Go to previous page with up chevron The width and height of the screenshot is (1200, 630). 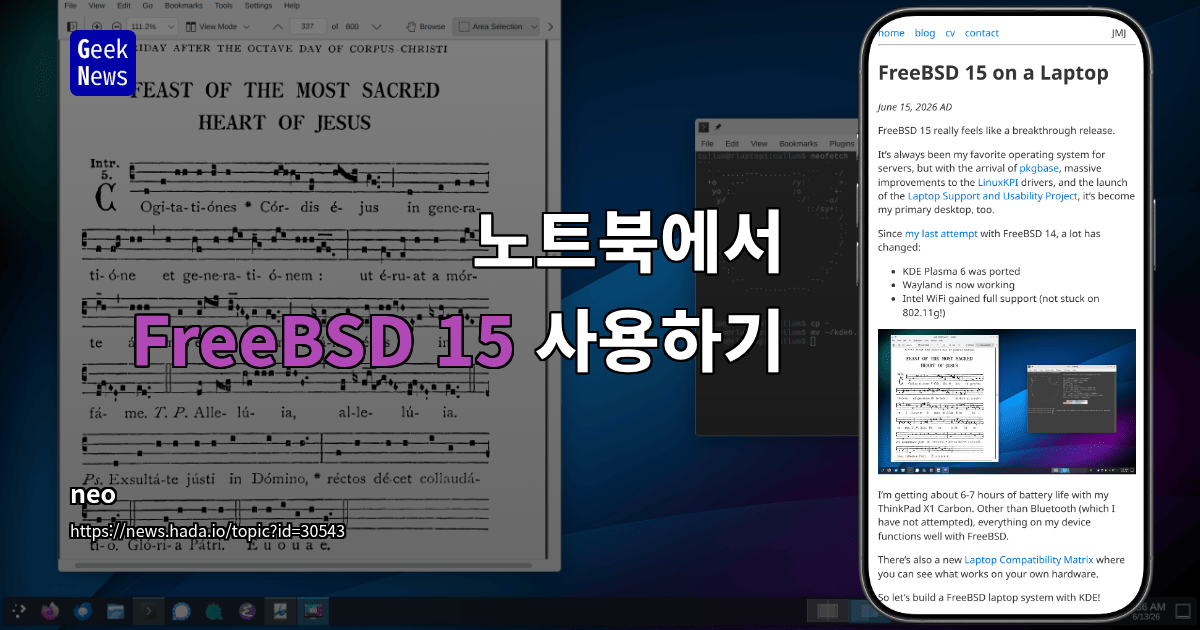277,26
